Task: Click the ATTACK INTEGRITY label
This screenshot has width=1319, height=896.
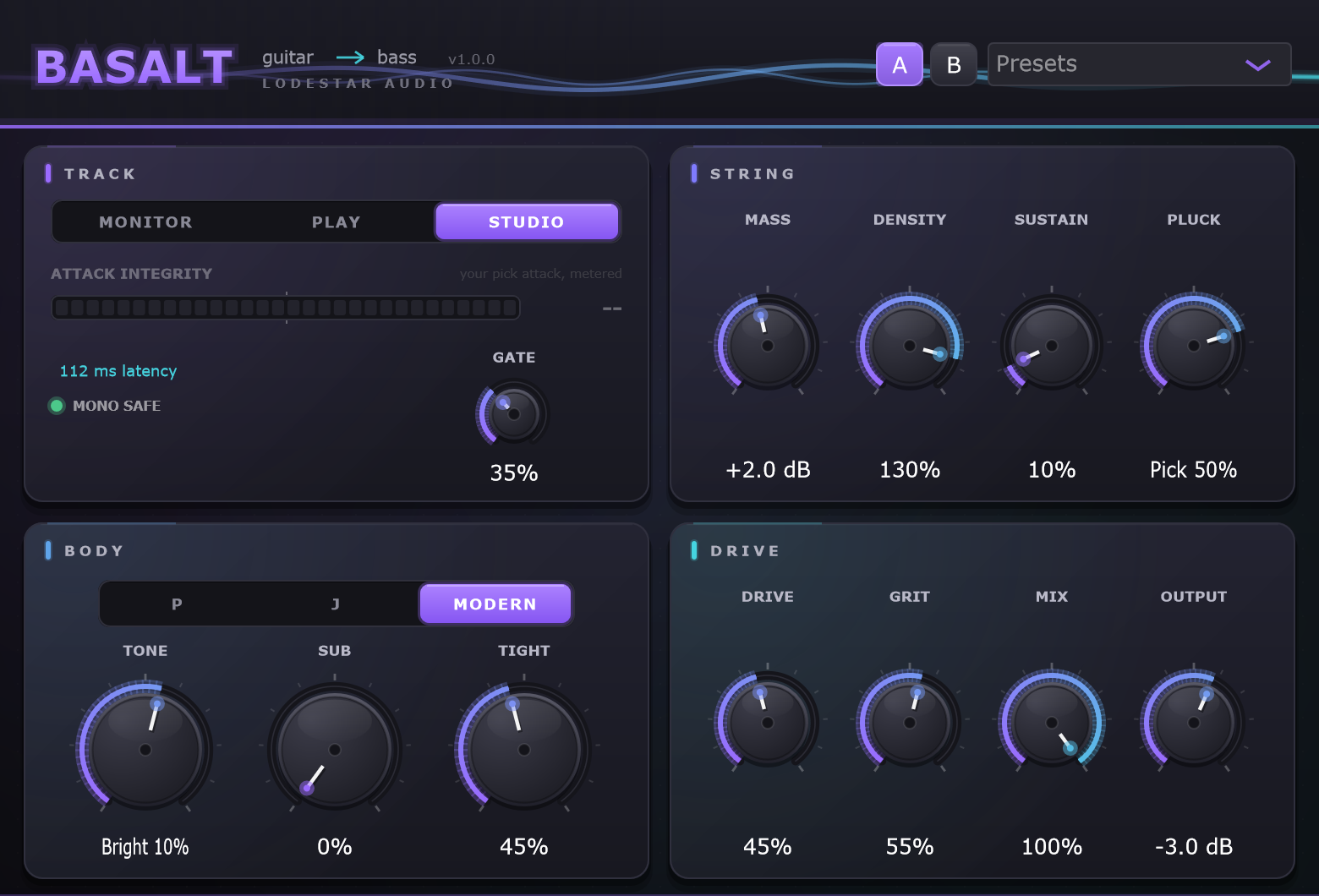Action: pos(131,274)
